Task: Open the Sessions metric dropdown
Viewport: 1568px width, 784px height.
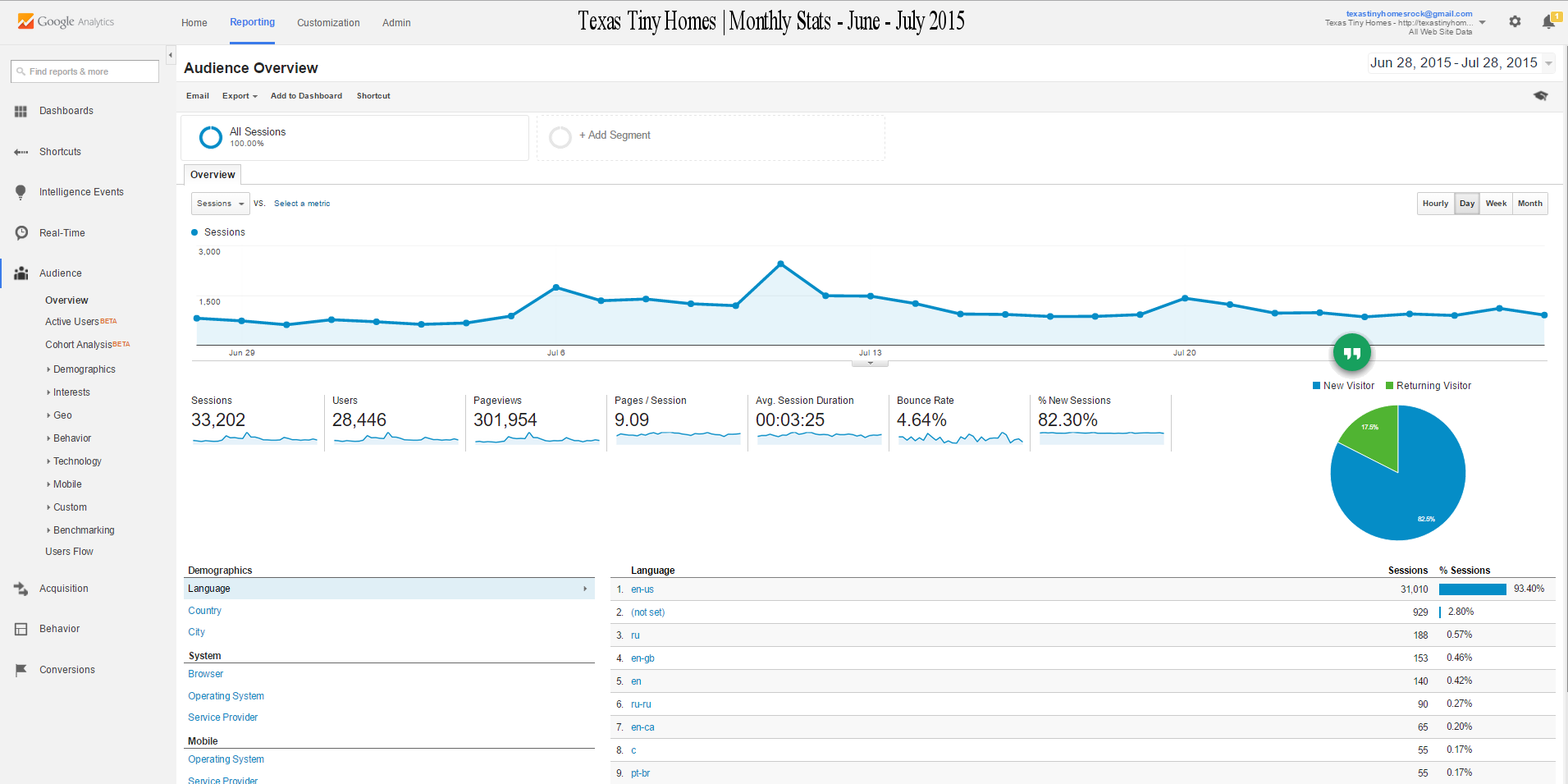Action: point(220,204)
